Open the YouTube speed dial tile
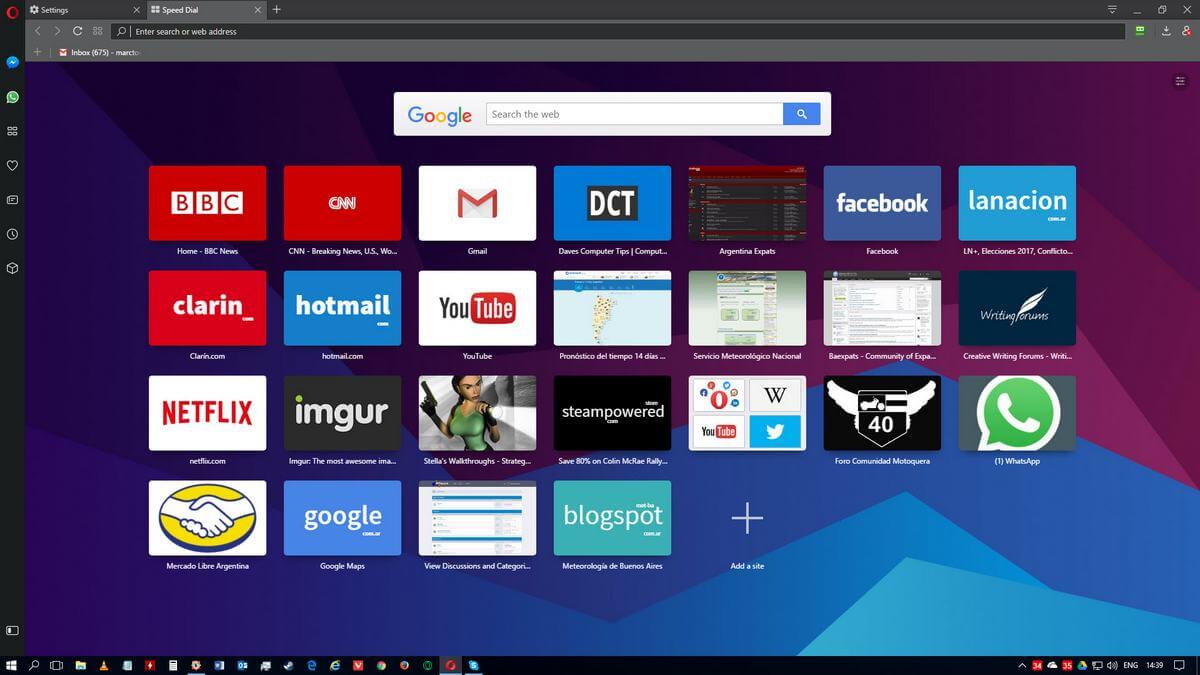This screenshot has width=1200, height=675. coord(477,308)
